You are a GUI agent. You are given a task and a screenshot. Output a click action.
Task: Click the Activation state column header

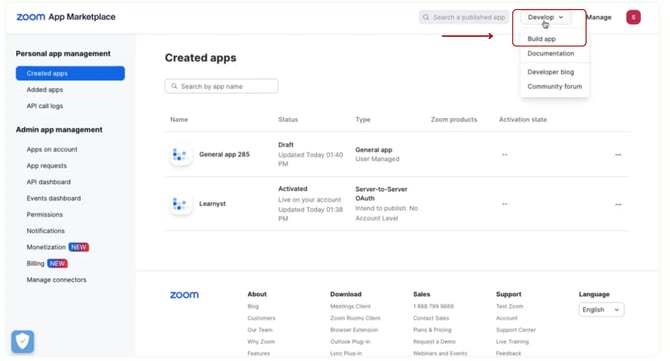click(523, 120)
